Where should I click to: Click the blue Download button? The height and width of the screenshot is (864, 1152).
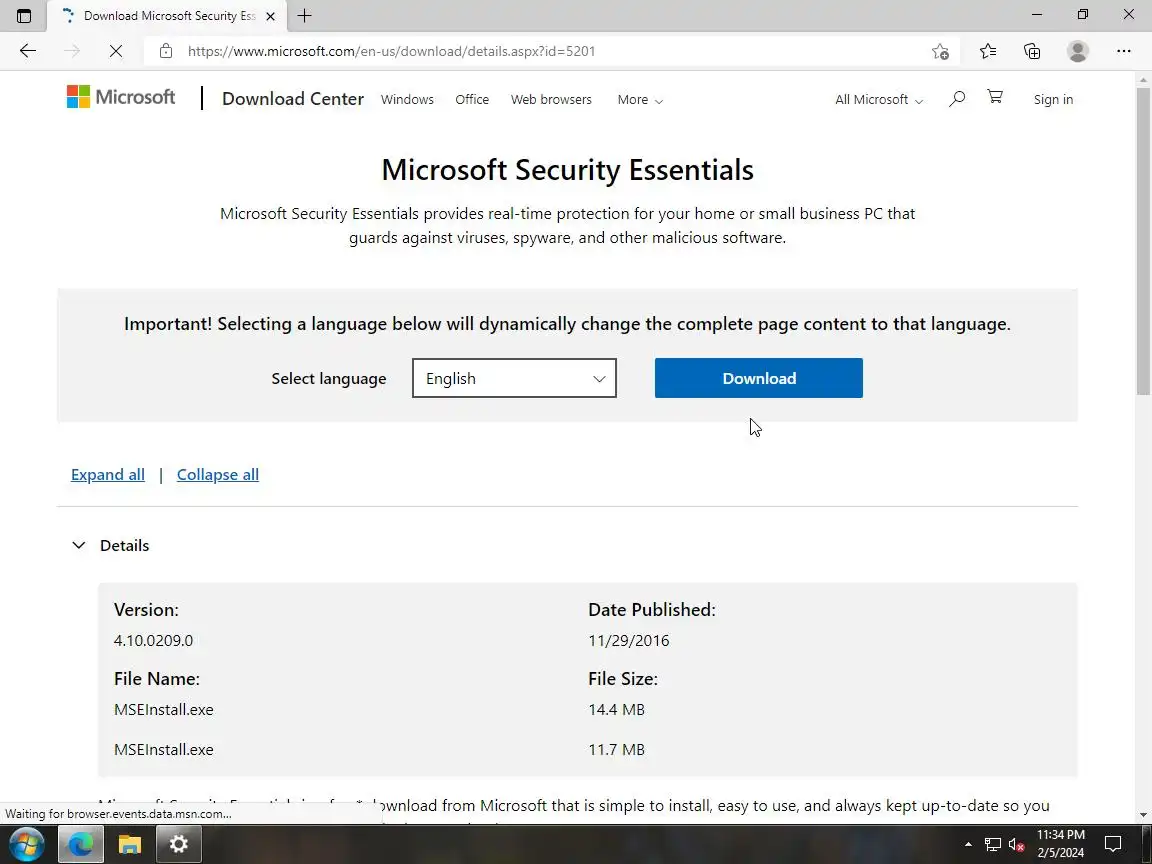click(x=758, y=378)
